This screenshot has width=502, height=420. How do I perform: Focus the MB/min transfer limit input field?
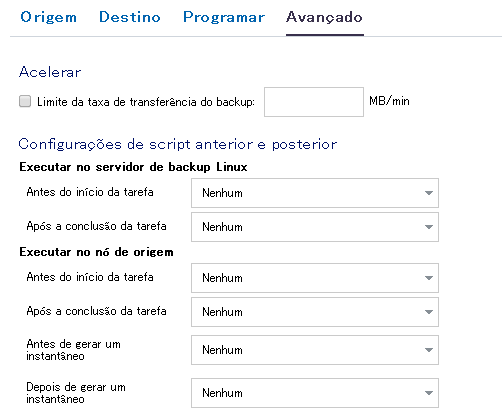click(x=314, y=102)
